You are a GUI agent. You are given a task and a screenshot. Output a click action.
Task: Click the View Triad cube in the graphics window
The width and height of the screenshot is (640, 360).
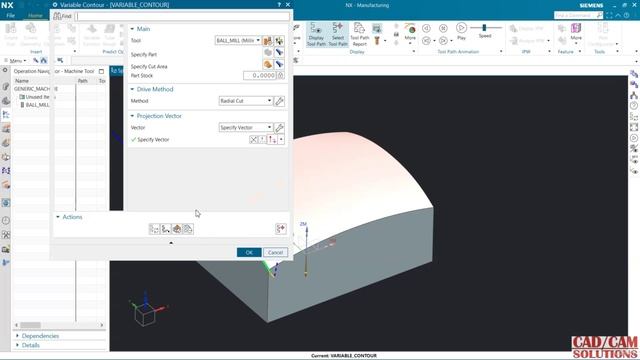[x=144, y=314]
